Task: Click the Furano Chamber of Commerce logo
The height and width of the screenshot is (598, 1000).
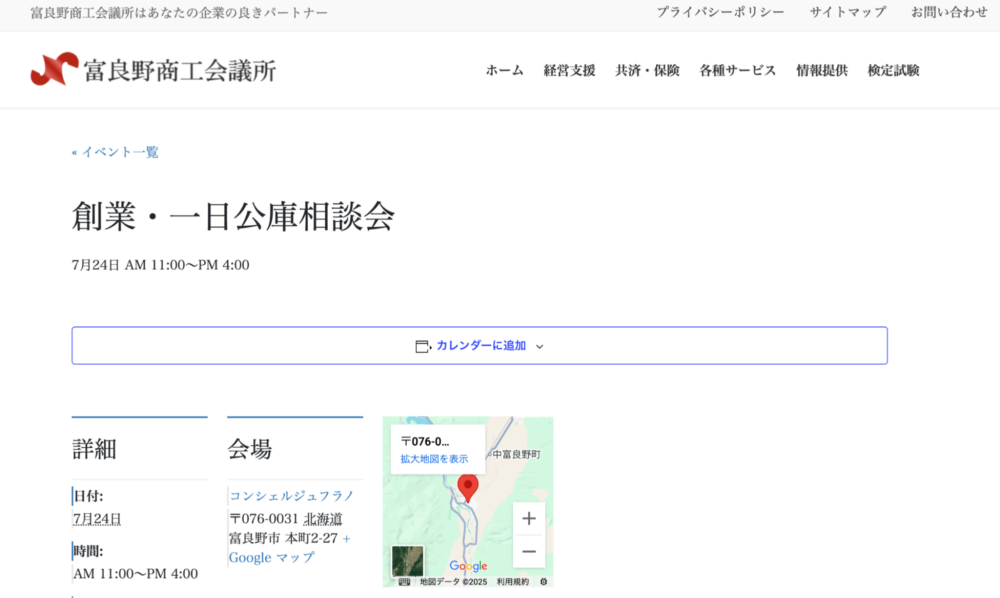Action: coord(153,70)
